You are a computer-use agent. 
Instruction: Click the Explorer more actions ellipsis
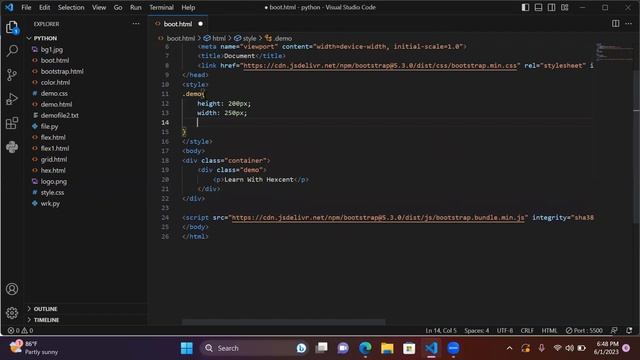tap(136, 24)
